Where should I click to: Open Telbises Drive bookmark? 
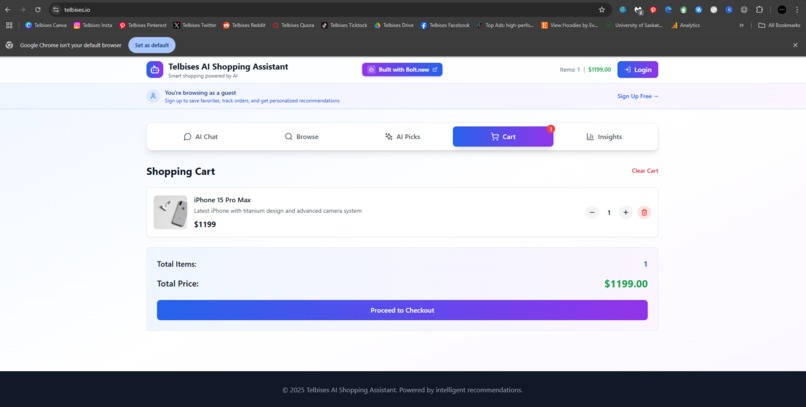pyautogui.click(x=394, y=25)
